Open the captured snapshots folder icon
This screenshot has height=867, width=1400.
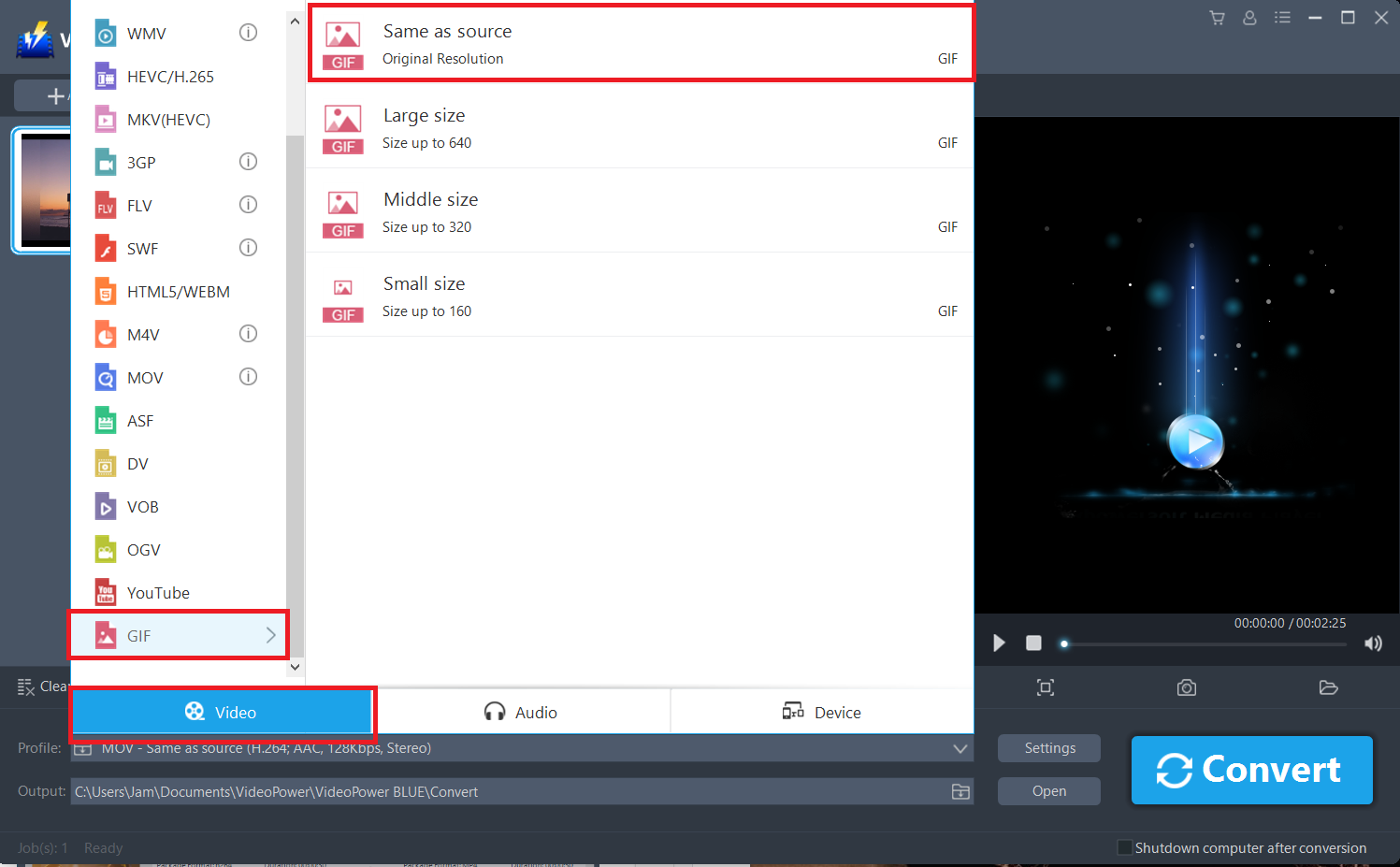(1329, 687)
